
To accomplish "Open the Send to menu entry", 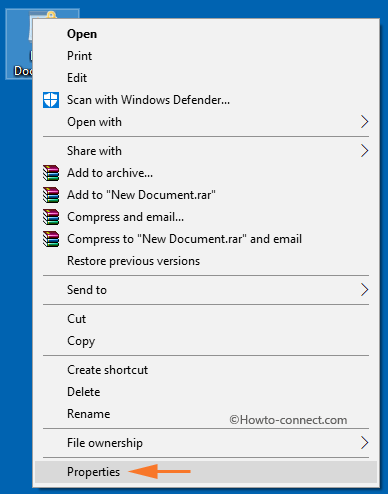I will (206, 290).
